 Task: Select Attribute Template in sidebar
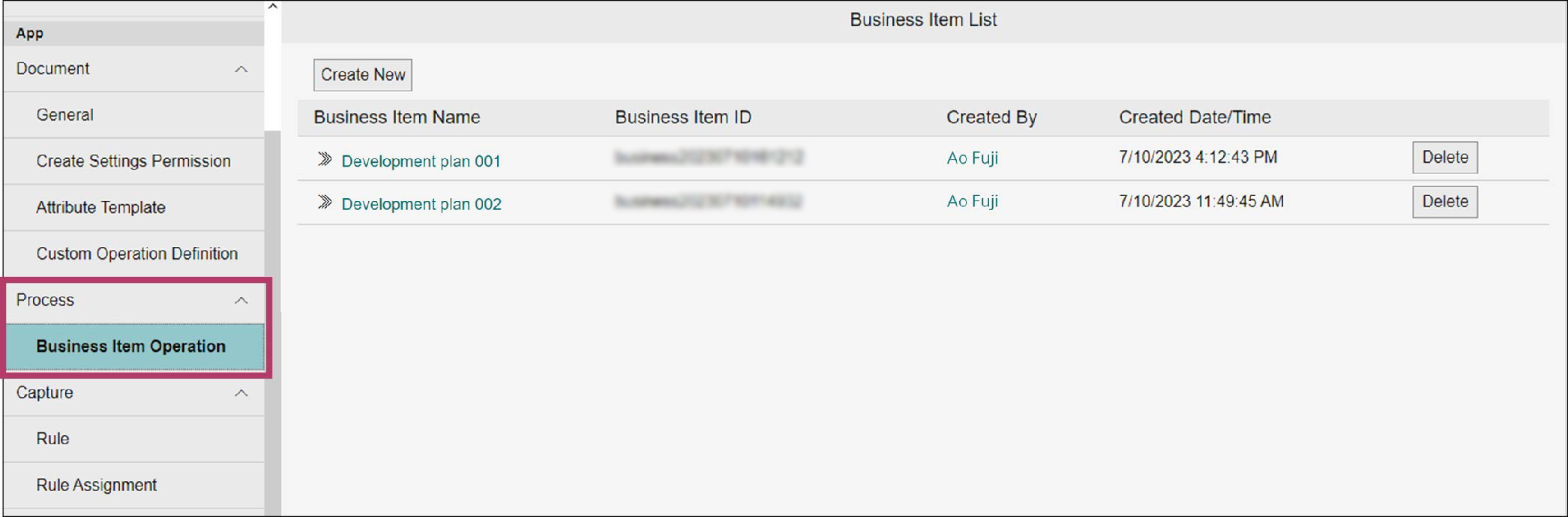[x=100, y=208]
